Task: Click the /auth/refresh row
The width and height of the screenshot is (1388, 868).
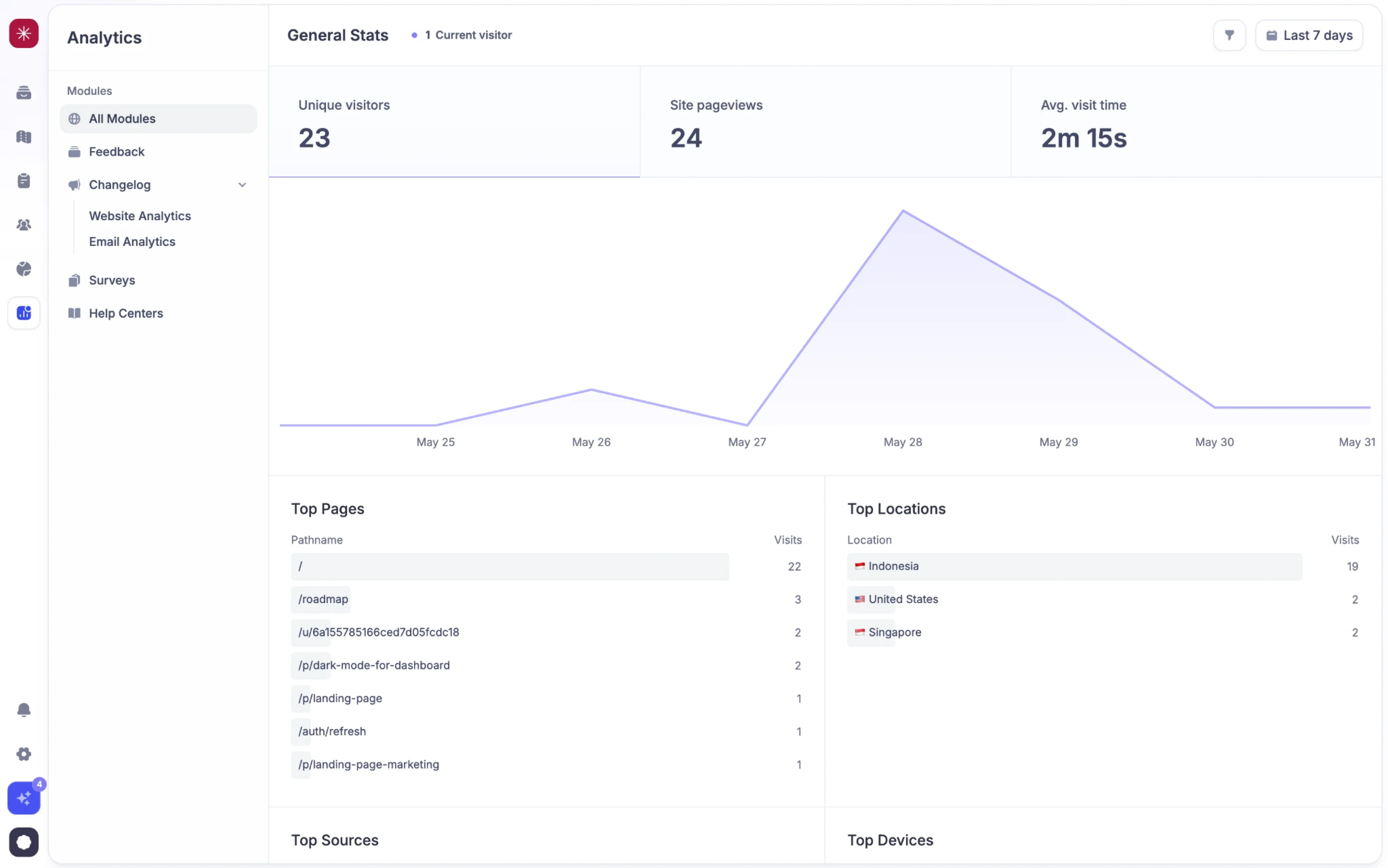Action: coord(546,731)
